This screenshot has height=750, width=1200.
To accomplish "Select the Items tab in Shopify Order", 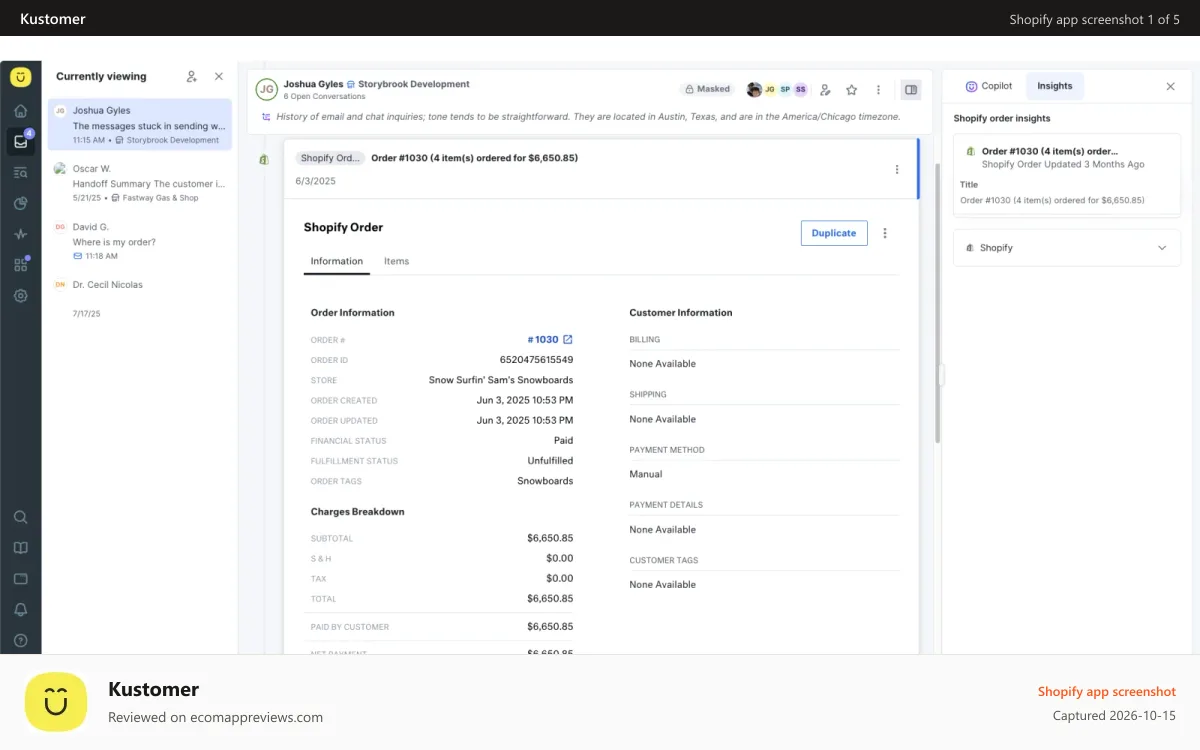I will (397, 261).
